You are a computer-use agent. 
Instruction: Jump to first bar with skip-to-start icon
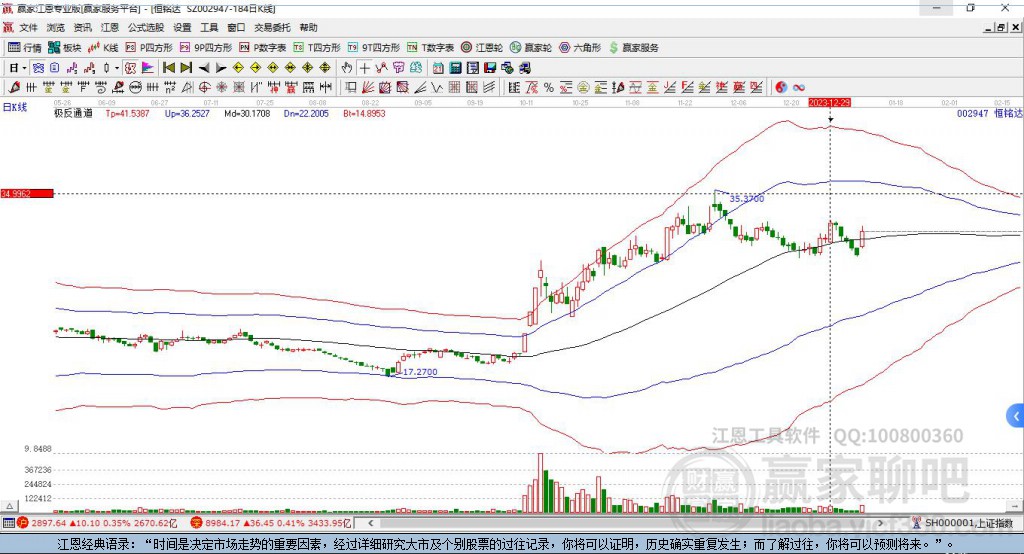coord(169,68)
